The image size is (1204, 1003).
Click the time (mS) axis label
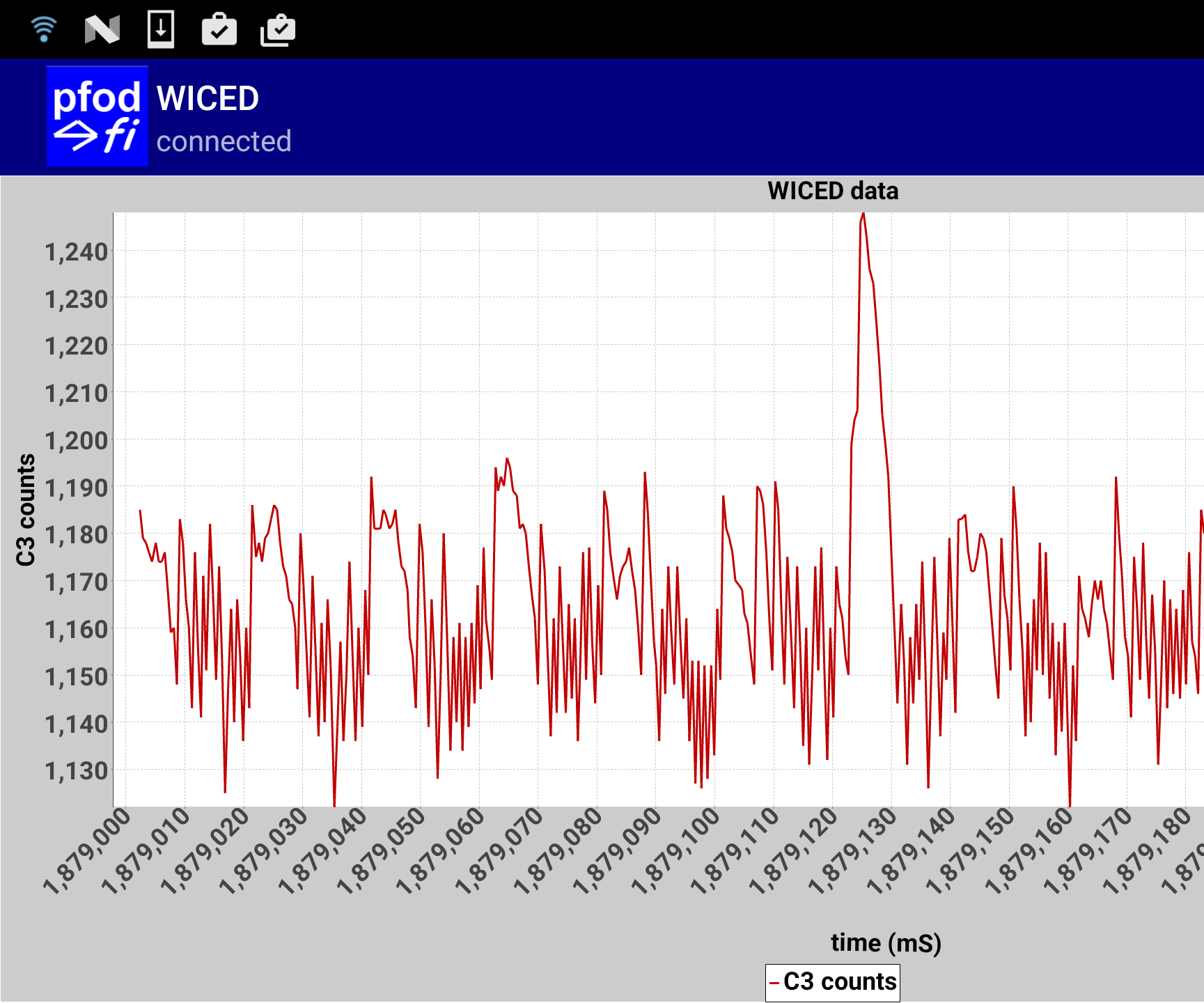point(886,943)
